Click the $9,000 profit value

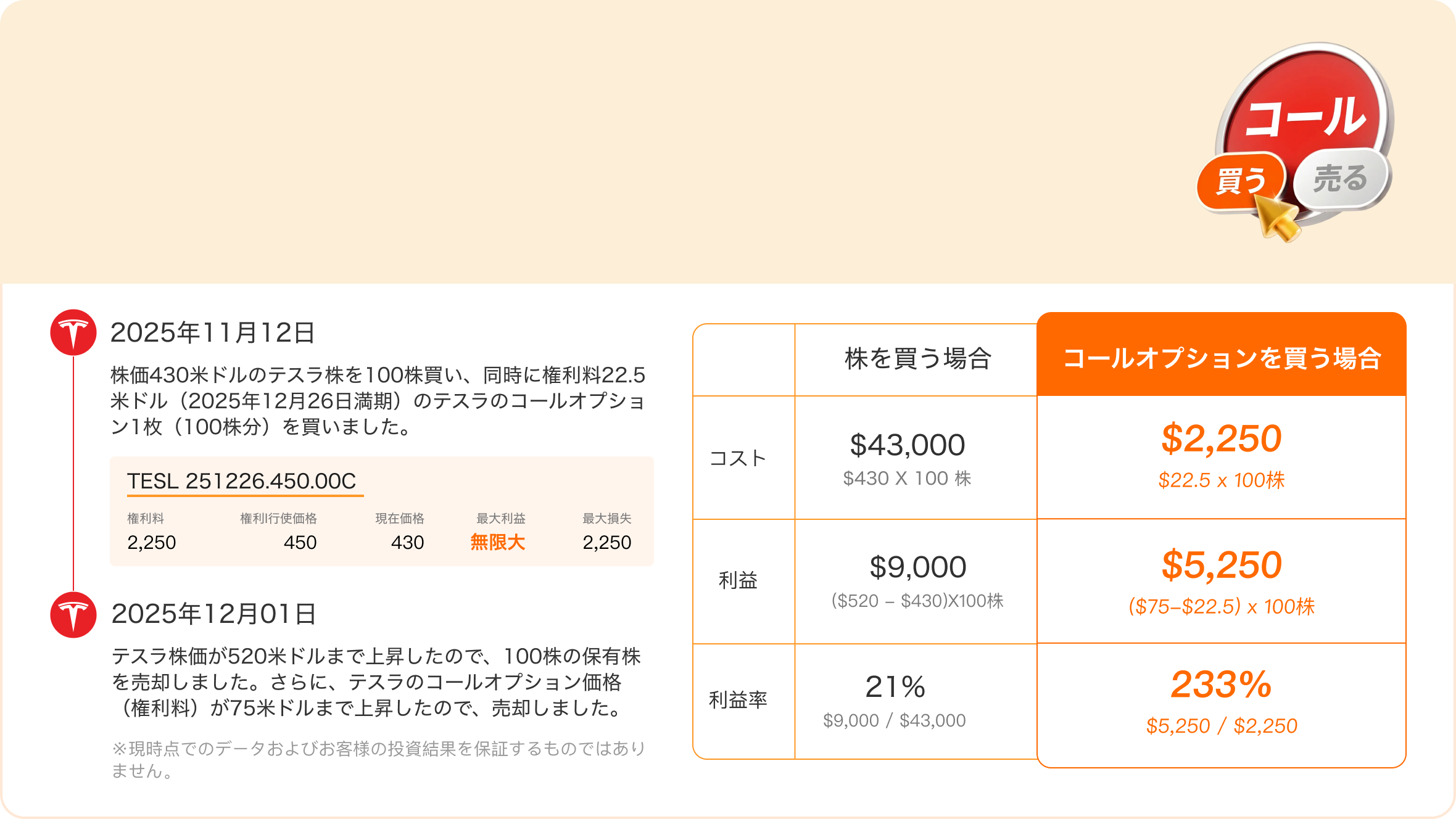[918, 567]
